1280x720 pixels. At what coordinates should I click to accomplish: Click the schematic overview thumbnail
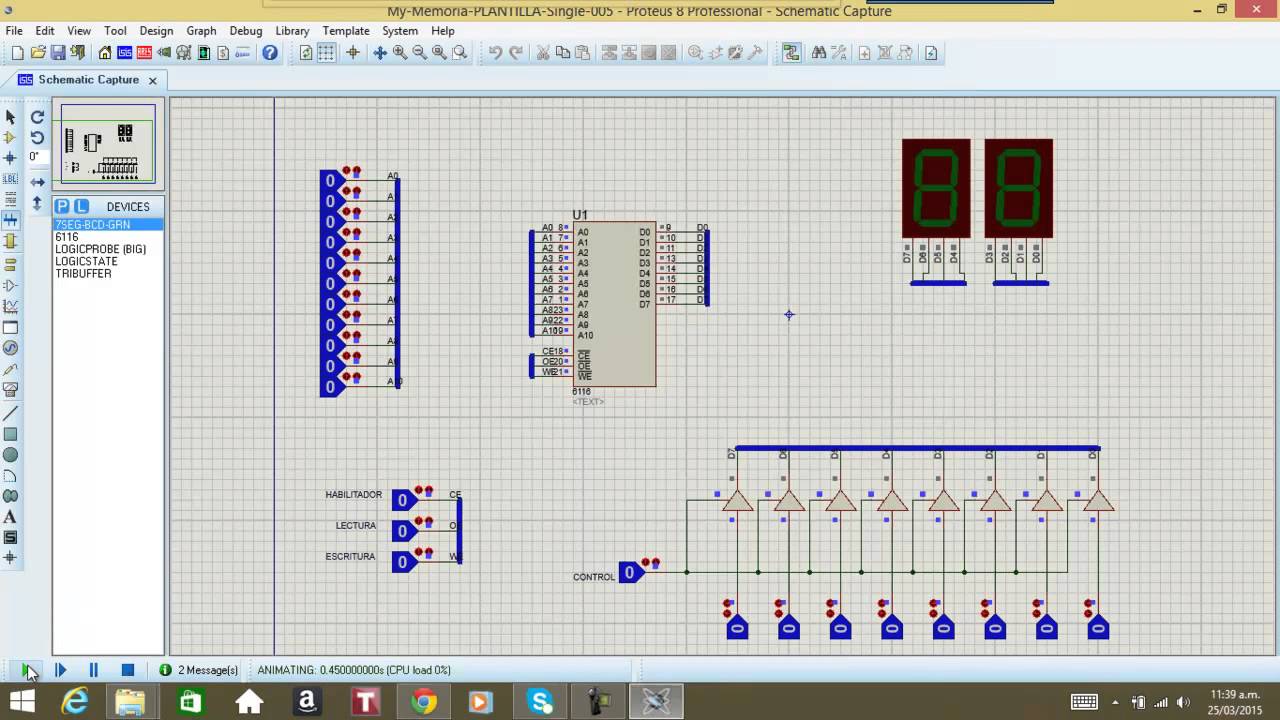click(x=108, y=144)
